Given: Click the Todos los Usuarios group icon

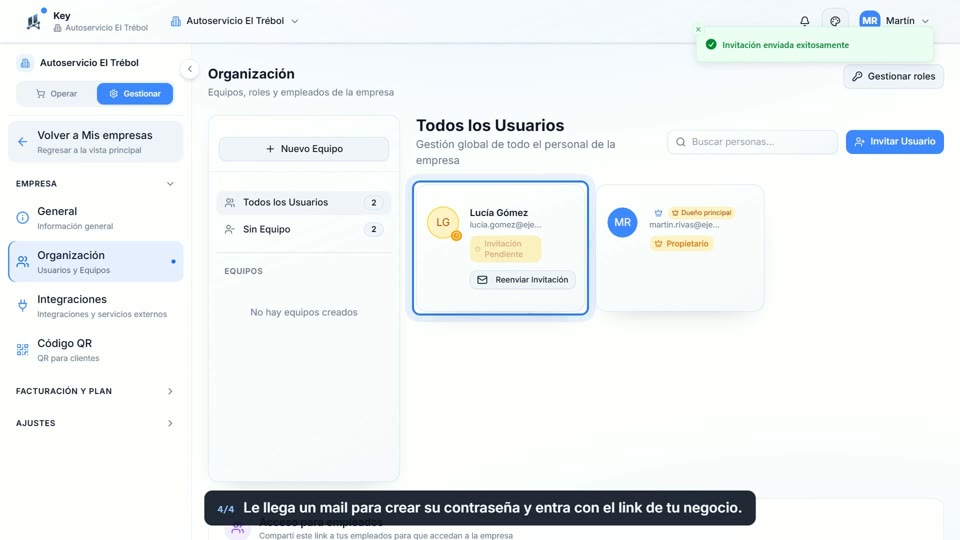Looking at the screenshot, I should (230, 203).
